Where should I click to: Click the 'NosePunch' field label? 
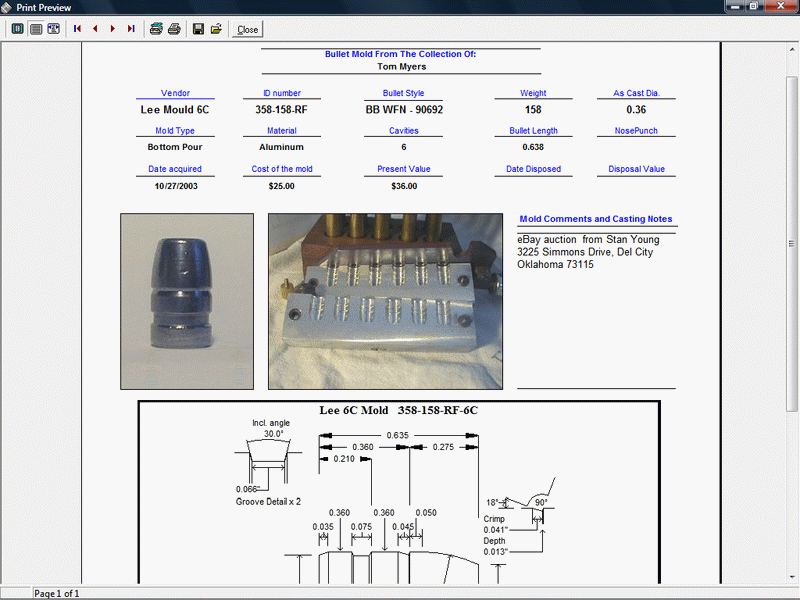tap(636, 131)
